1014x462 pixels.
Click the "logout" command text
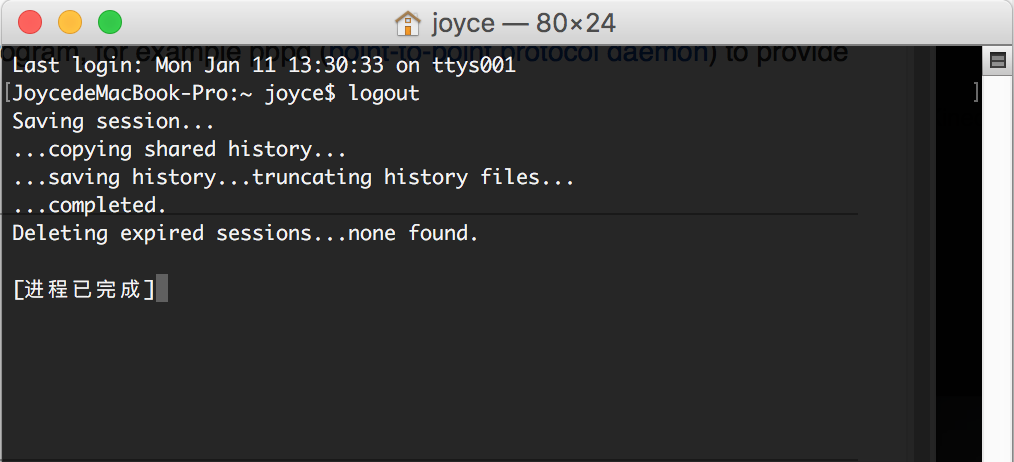(384, 94)
